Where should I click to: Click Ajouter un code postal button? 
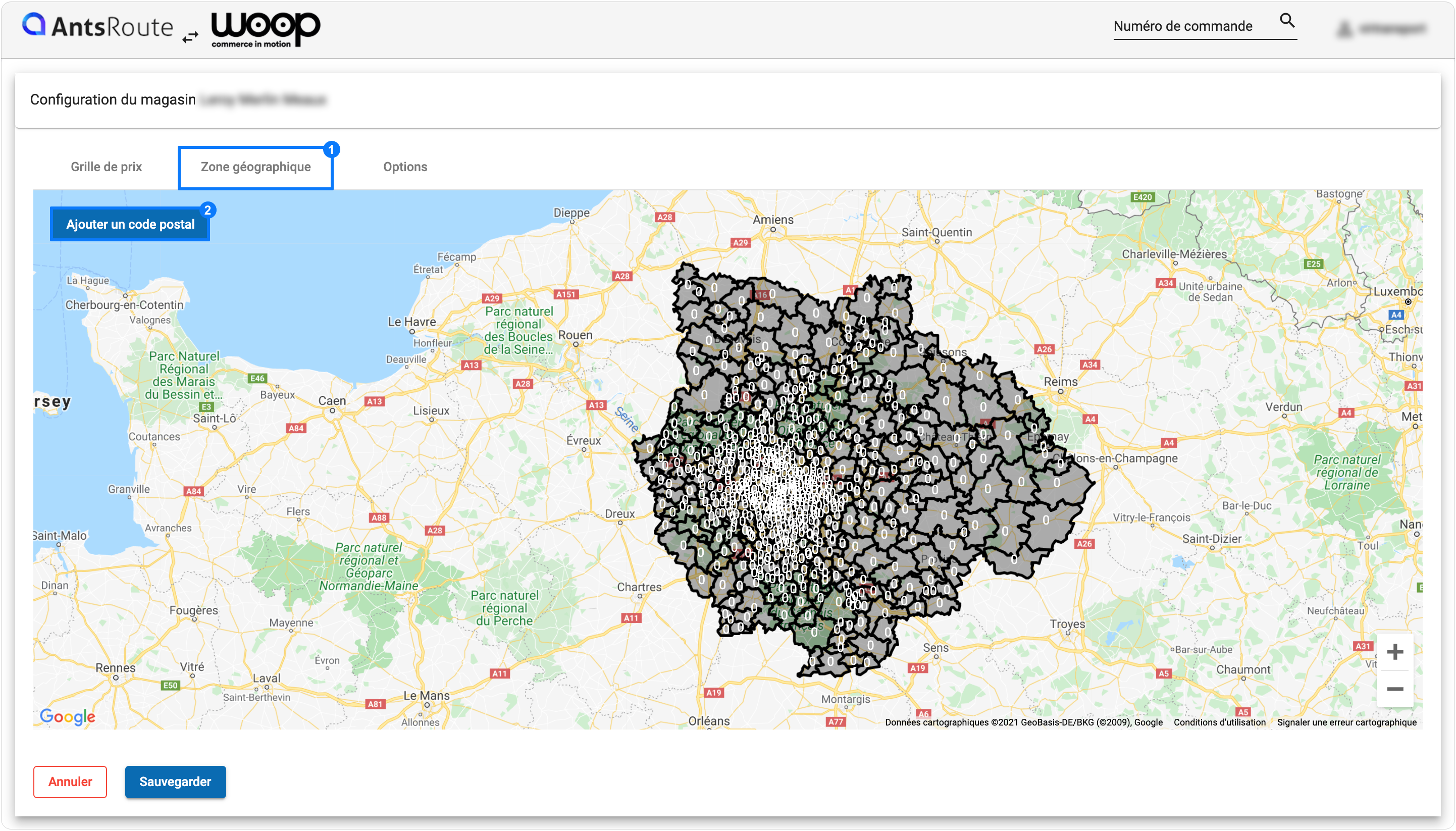[130, 224]
